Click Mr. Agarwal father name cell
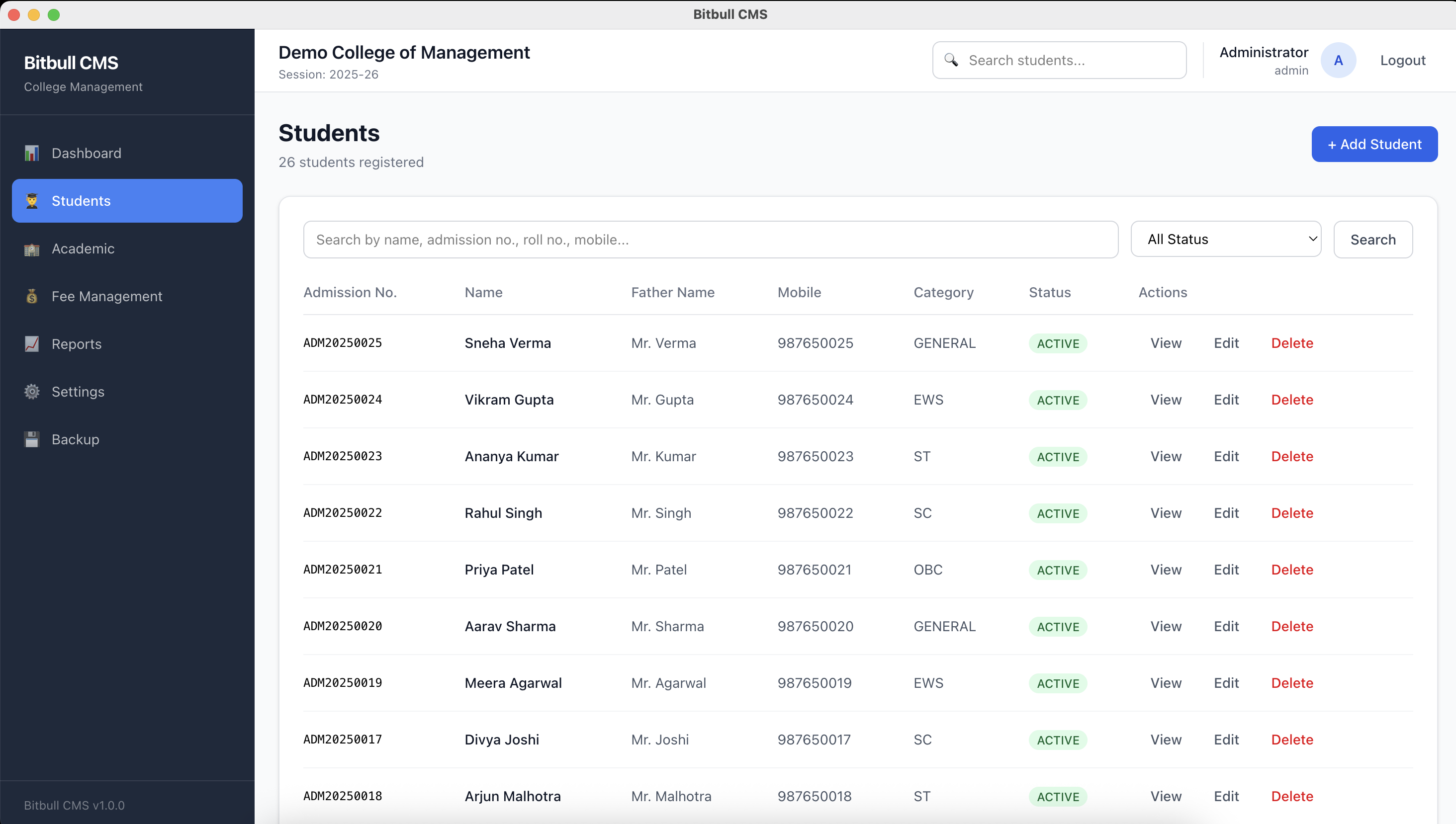 (668, 683)
